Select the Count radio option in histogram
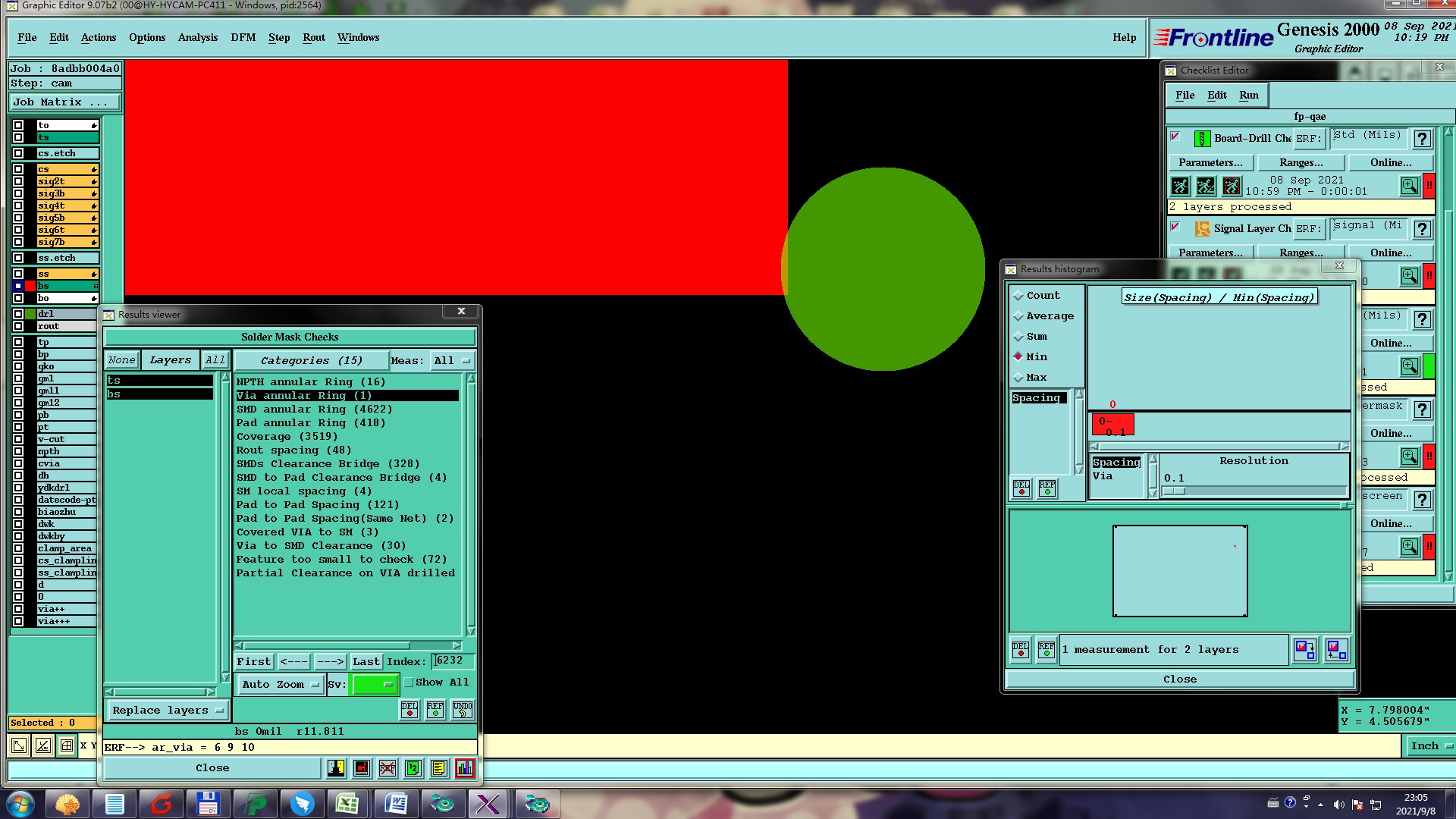The width and height of the screenshot is (1456, 819). [1018, 296]
